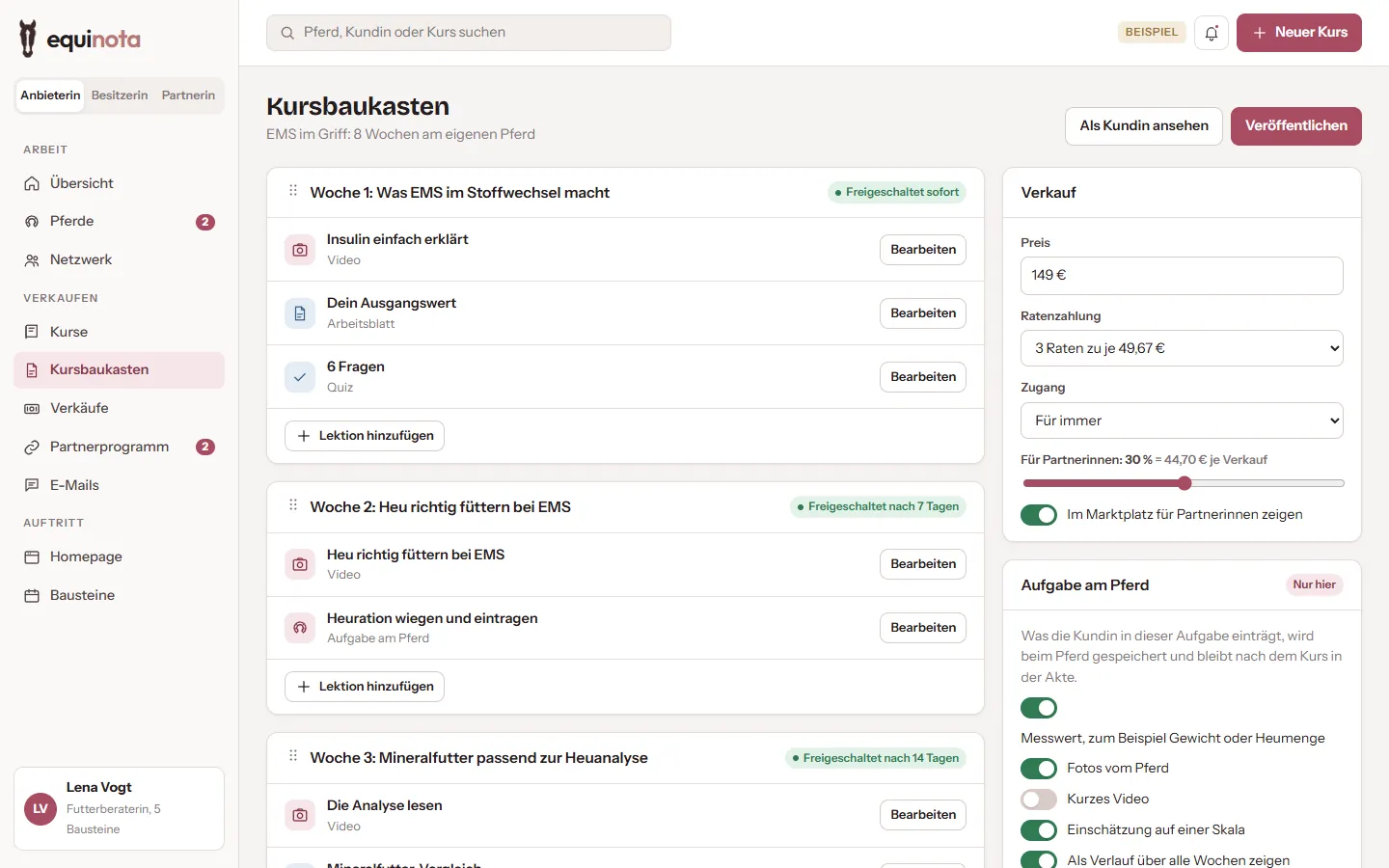Switch to Besitzerin role tab
The height and width of the screenshot is (868, 1389).
(120, 95)
